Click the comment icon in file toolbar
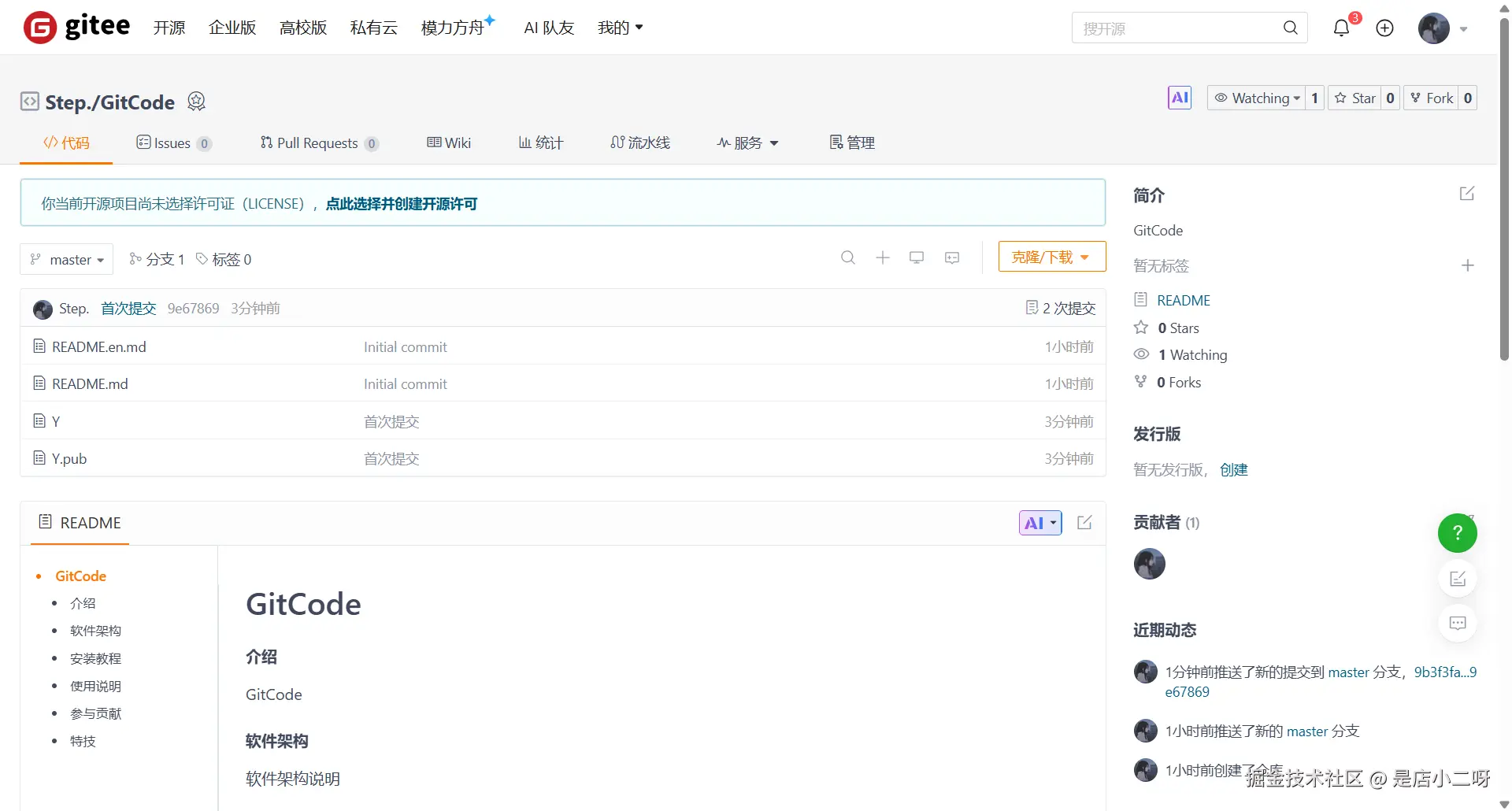This screenshot has height=811, width=1512. pyautogui.click(x=952, y=257)
